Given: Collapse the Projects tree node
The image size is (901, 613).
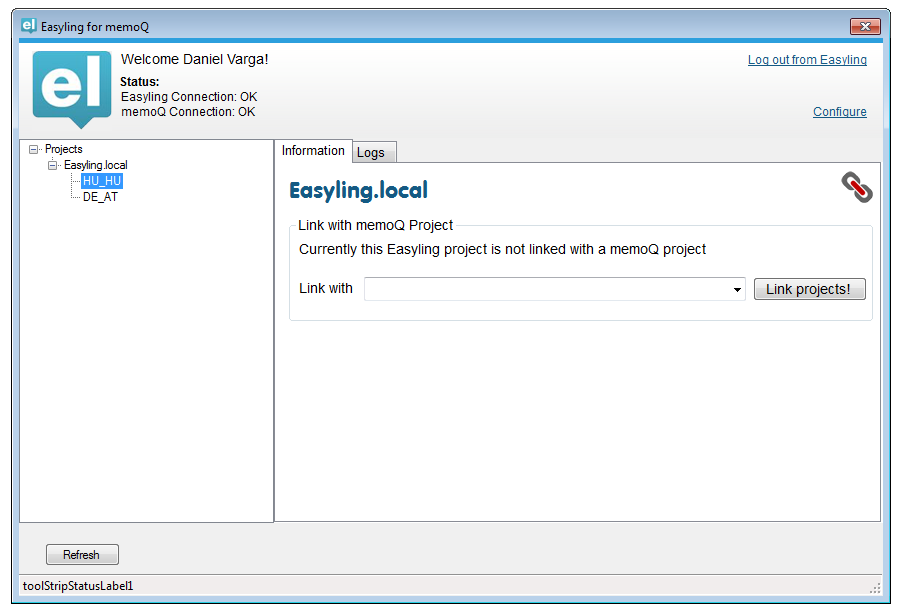Looking at the screenshot, I should pos(33,149).
